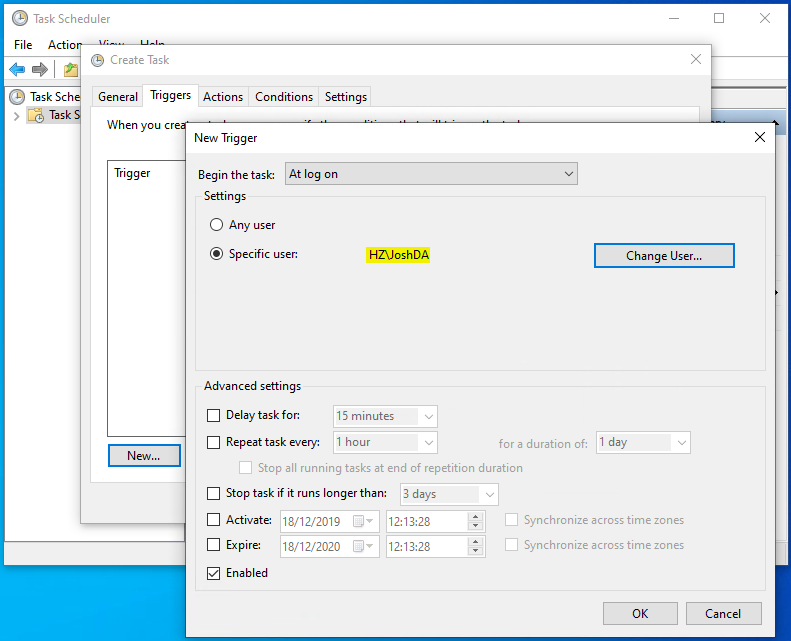Click Cancel in New Trigger dialog

point(723,613)
